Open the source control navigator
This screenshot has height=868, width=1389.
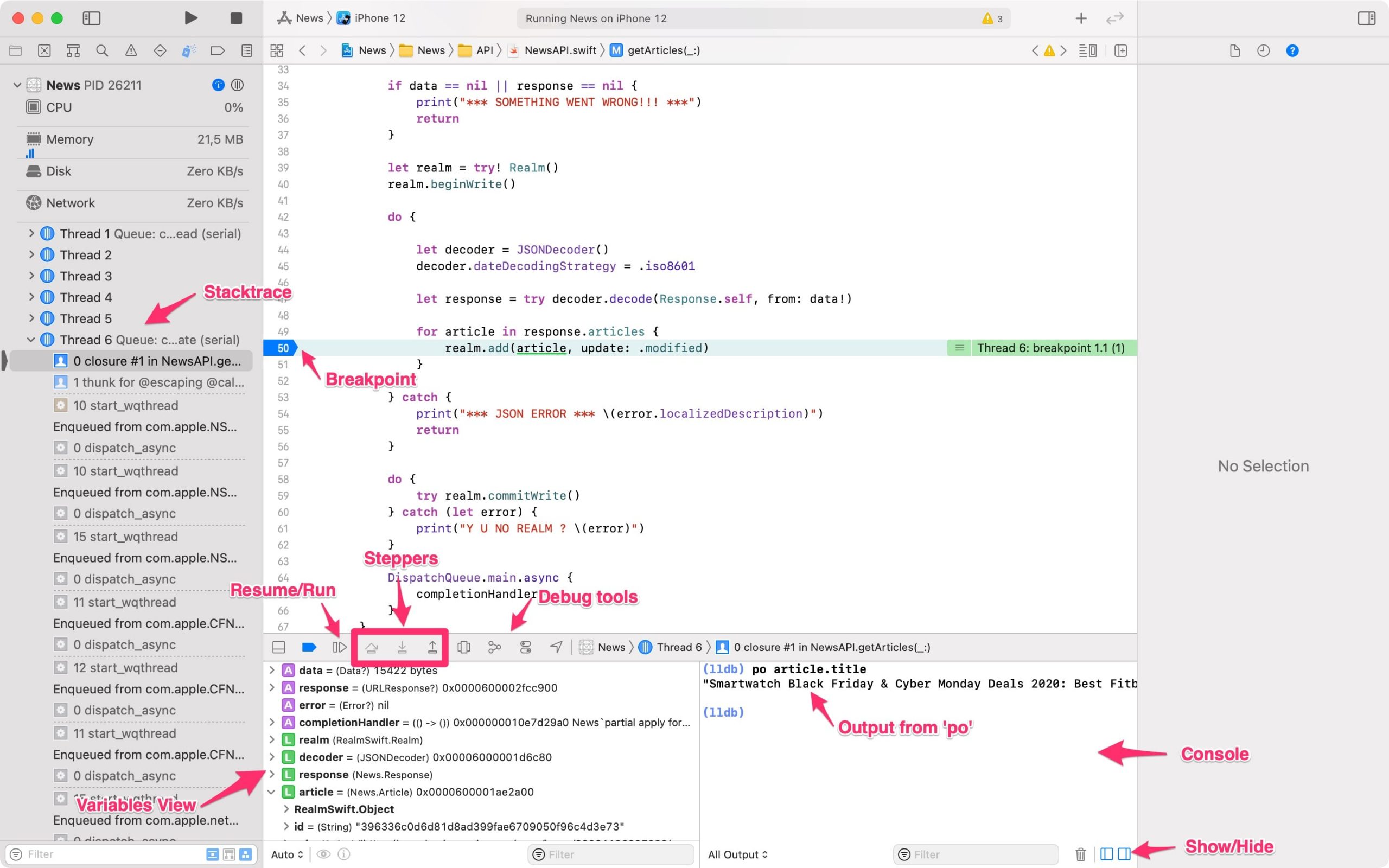pos(44,50)
